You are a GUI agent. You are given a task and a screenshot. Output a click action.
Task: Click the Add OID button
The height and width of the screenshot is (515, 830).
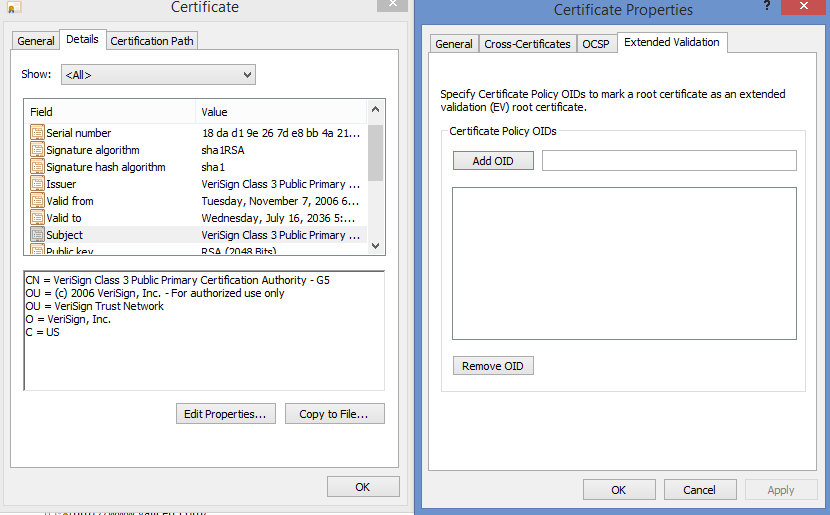[493, 161]
